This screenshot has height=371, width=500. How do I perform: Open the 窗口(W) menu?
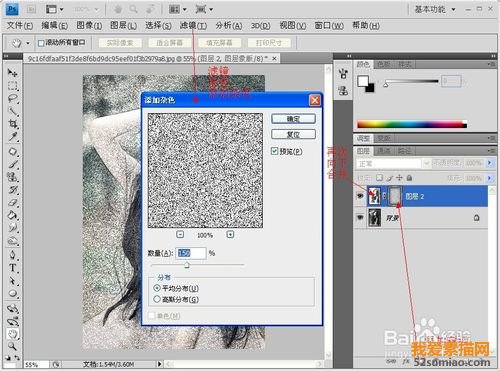pyautogui.click(x=329, y=25)
